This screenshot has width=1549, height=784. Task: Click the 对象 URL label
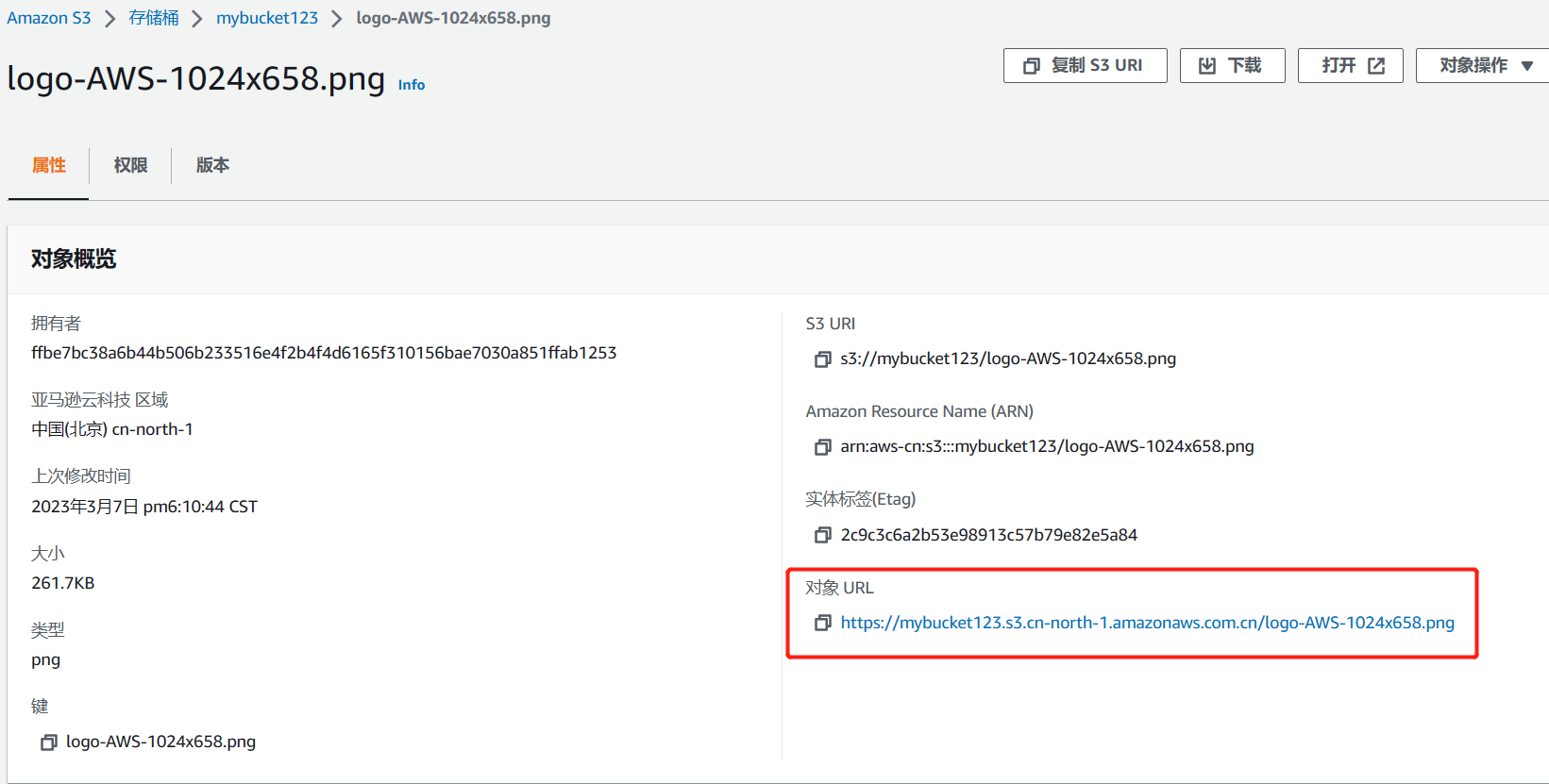839,588
